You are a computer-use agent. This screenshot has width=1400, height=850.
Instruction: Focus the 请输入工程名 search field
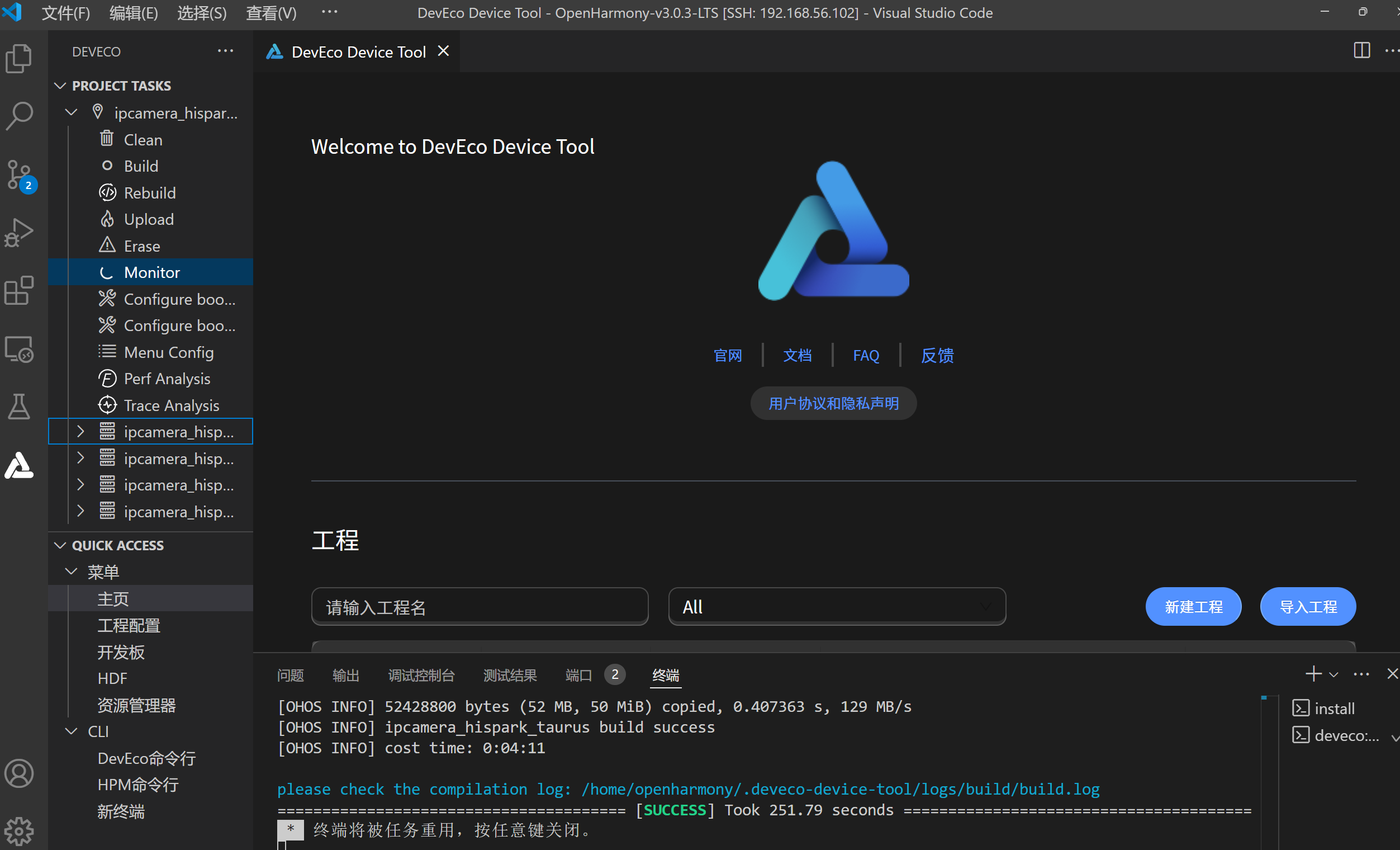click(480, 607)
